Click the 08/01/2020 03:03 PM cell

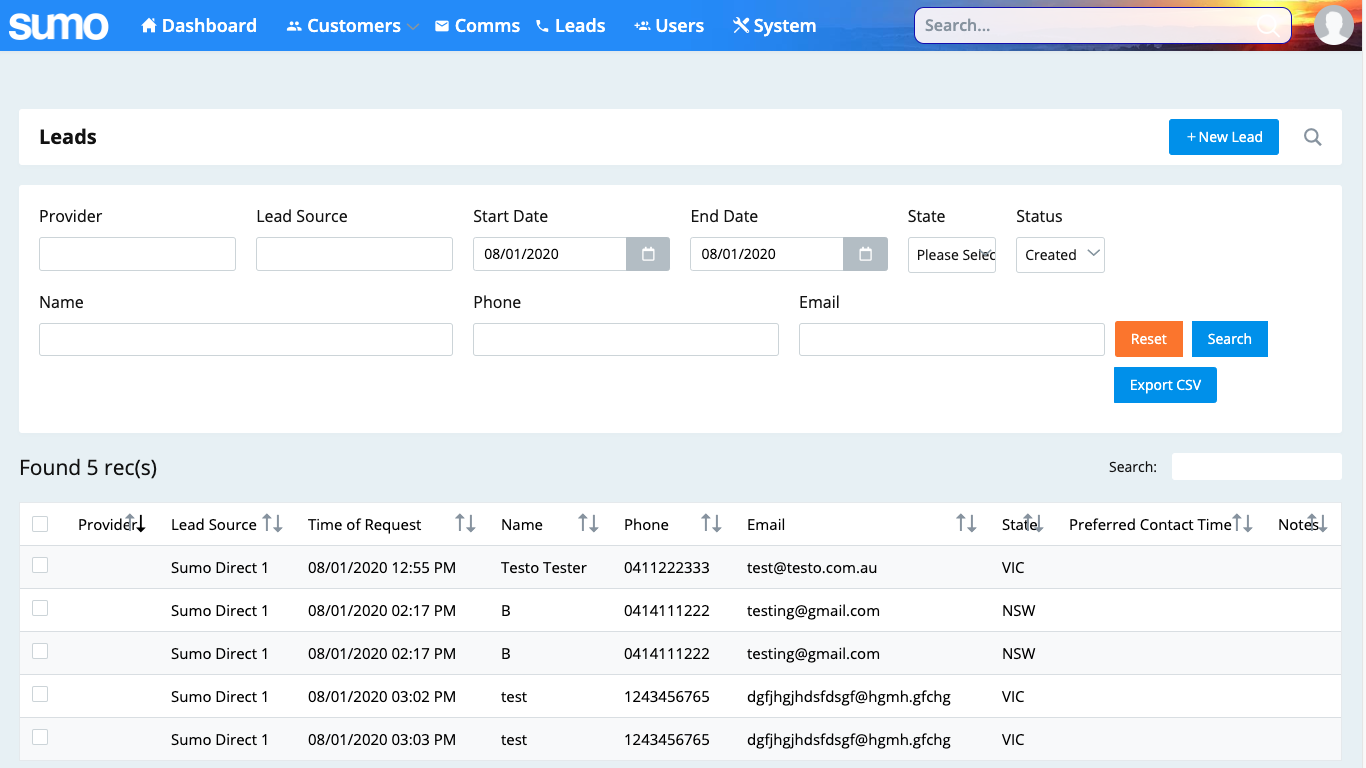click(x=382, y=740)
